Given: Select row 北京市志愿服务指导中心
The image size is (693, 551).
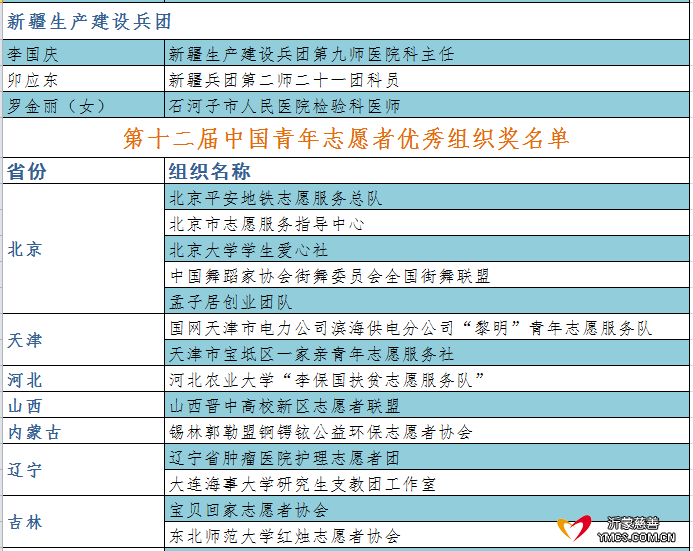Looking at the screenshot, I should [427, 223].
